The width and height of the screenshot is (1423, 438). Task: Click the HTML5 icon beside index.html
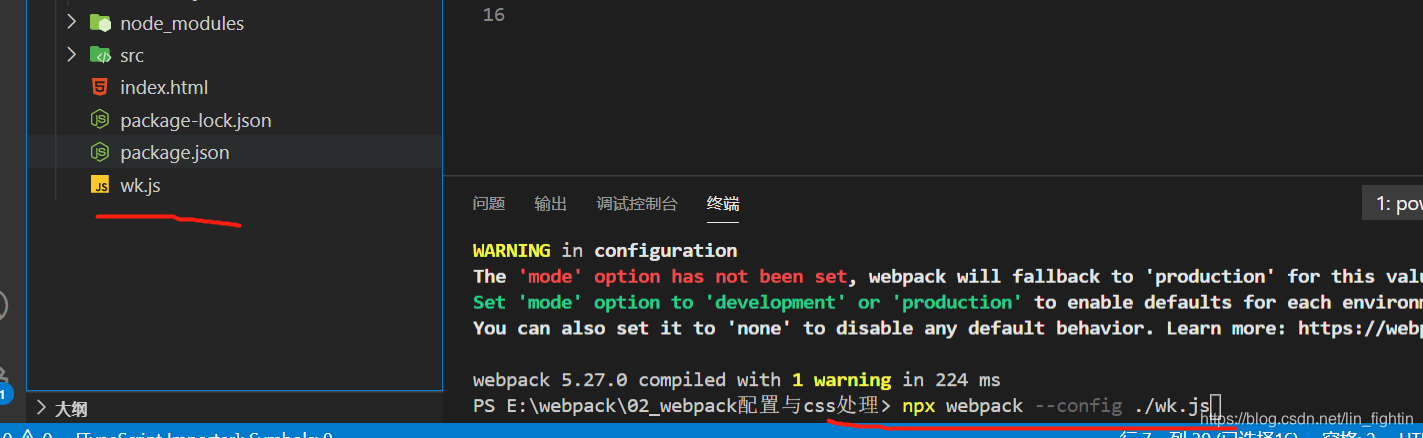click(100, 87)
